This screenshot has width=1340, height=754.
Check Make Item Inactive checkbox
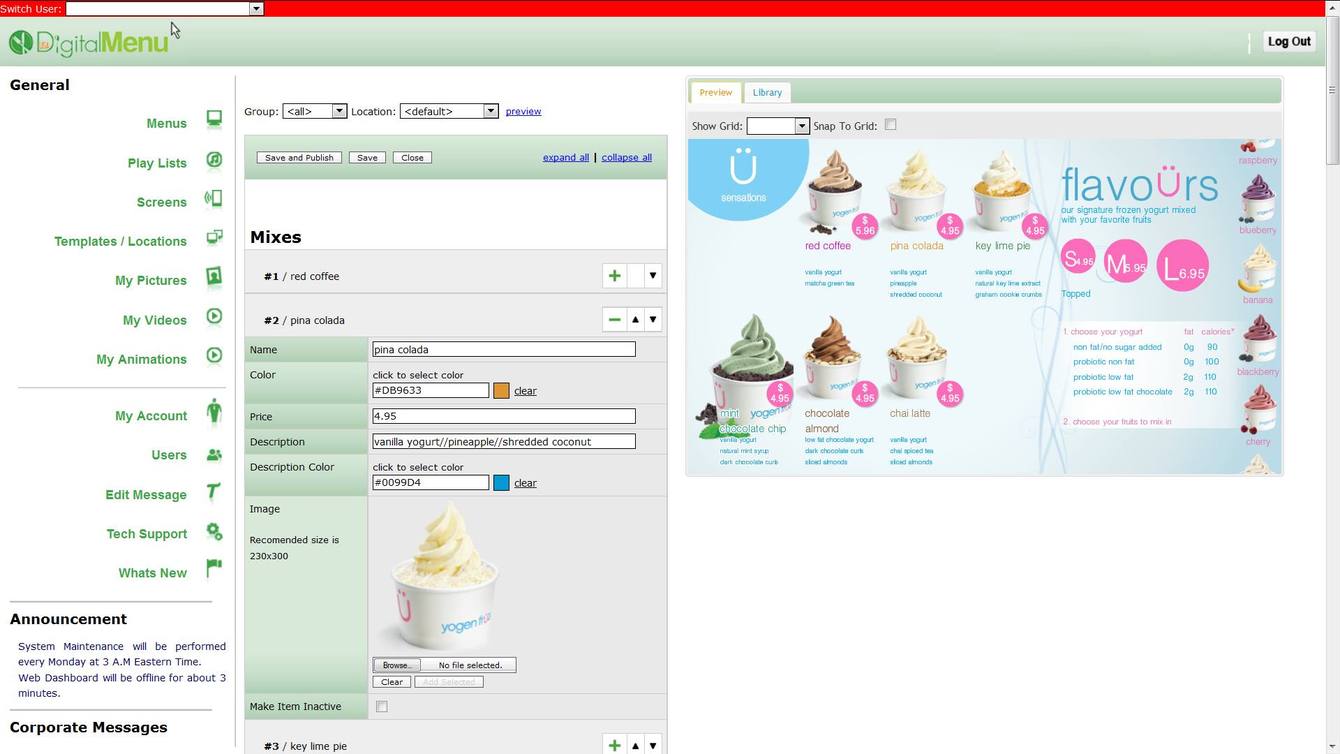[x=381, y=706]
